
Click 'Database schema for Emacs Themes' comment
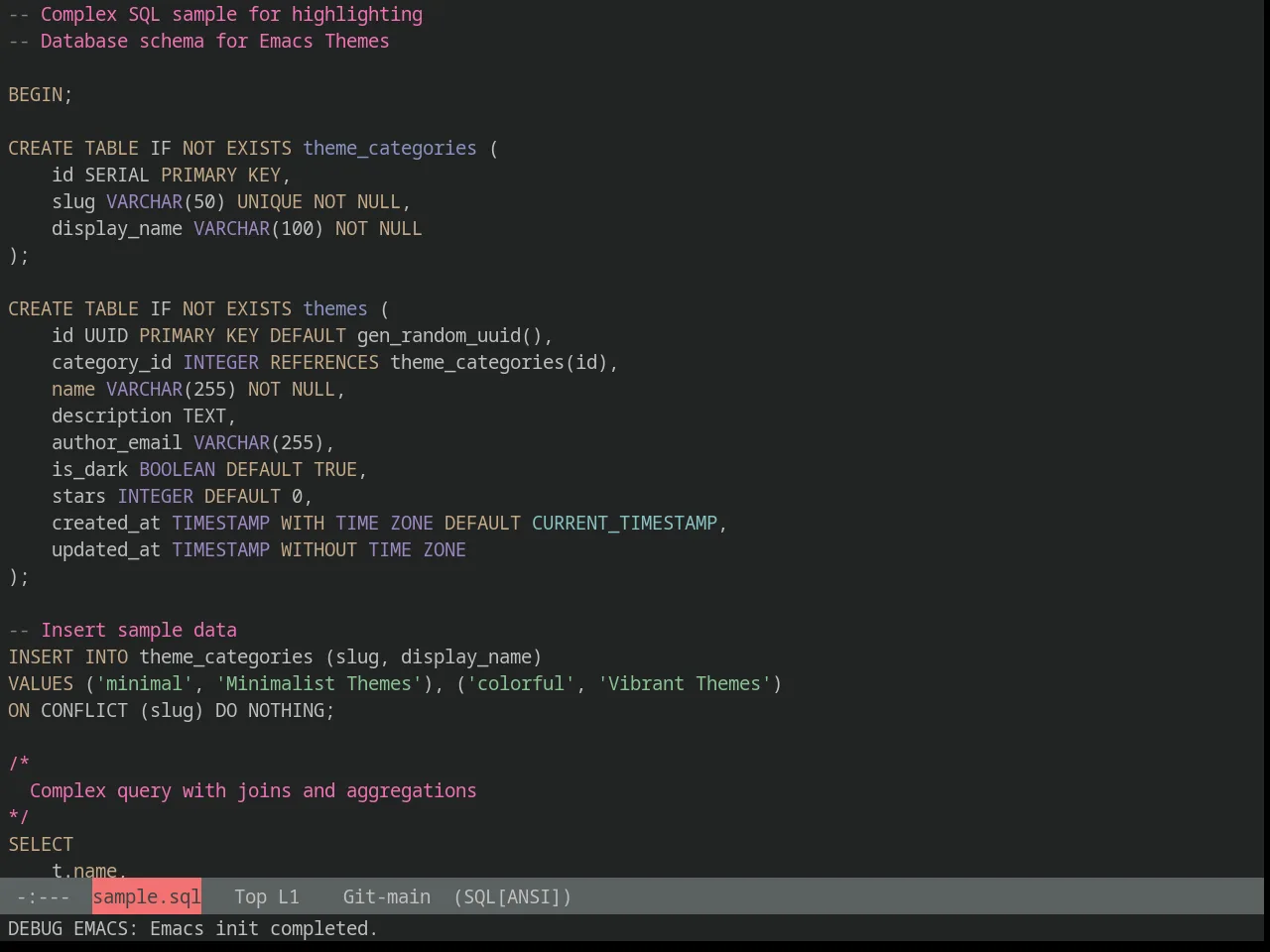pos(215,41)
